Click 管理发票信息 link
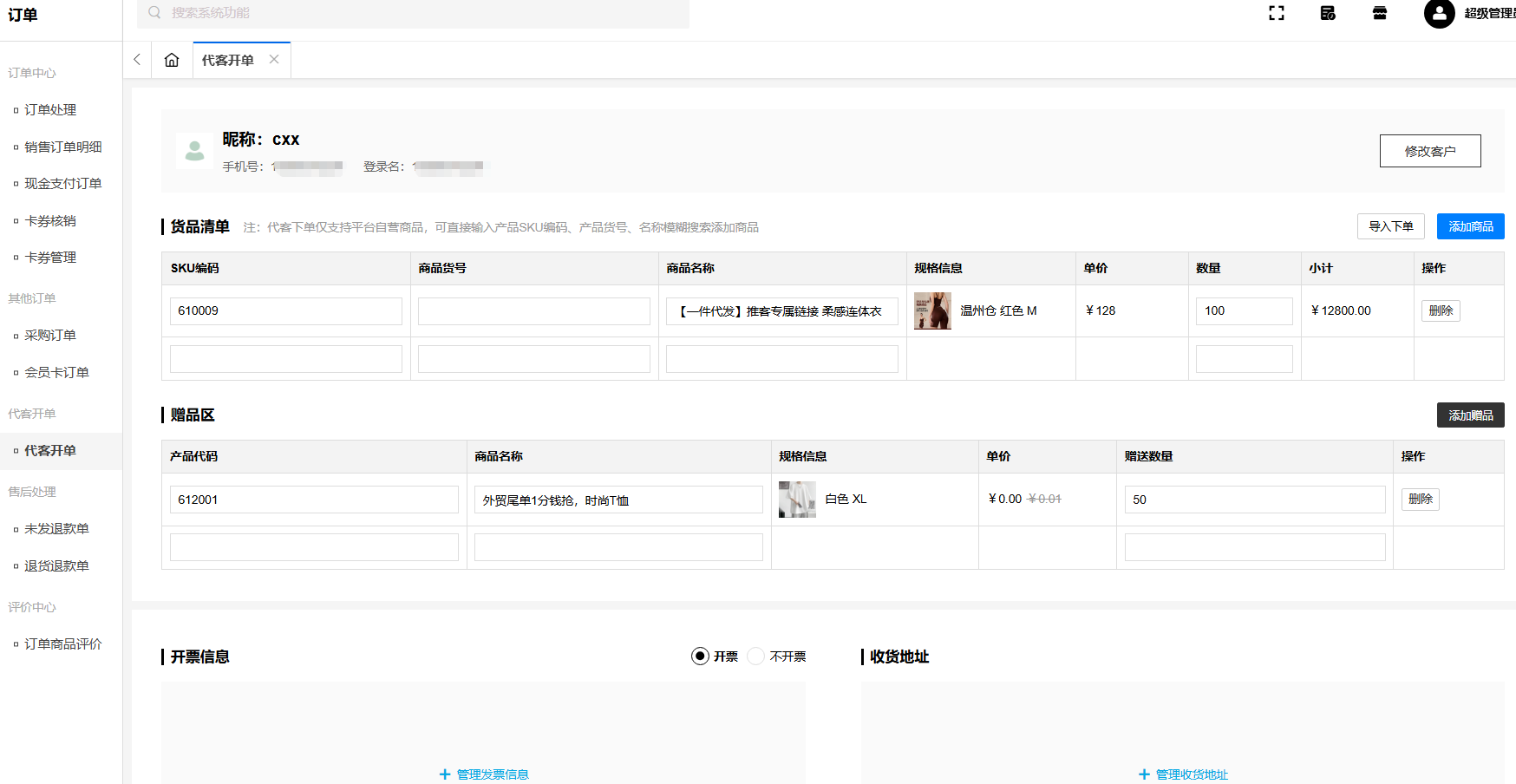The width and height of the screenshot is (1516, 784). tap(484, 774)
